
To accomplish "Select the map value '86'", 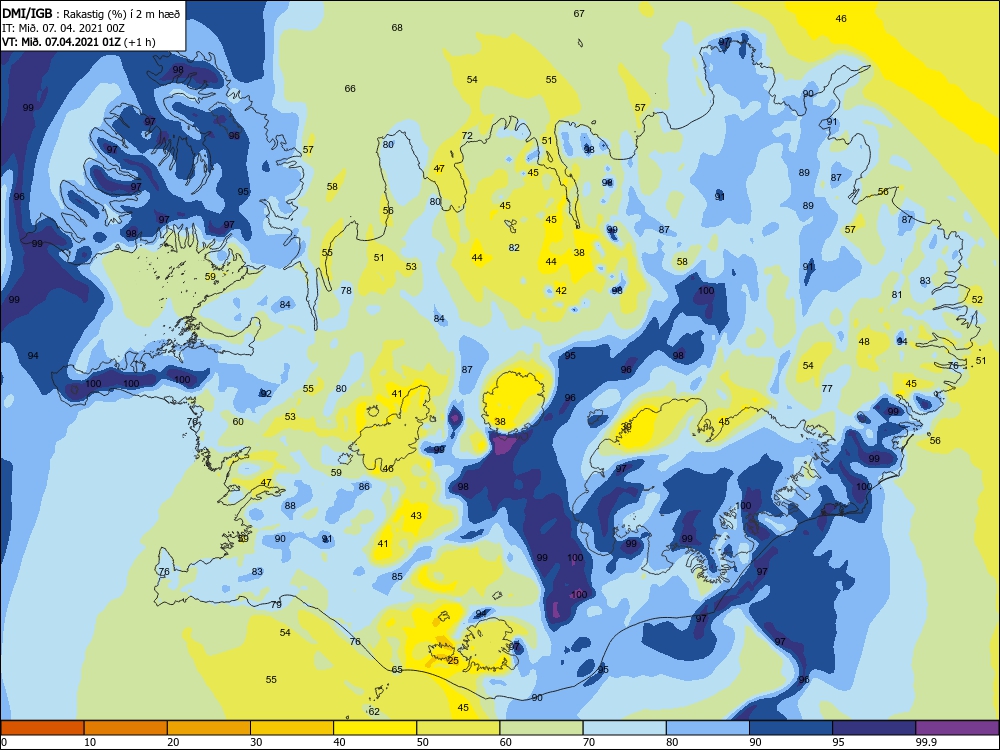I will coord(364,486).
